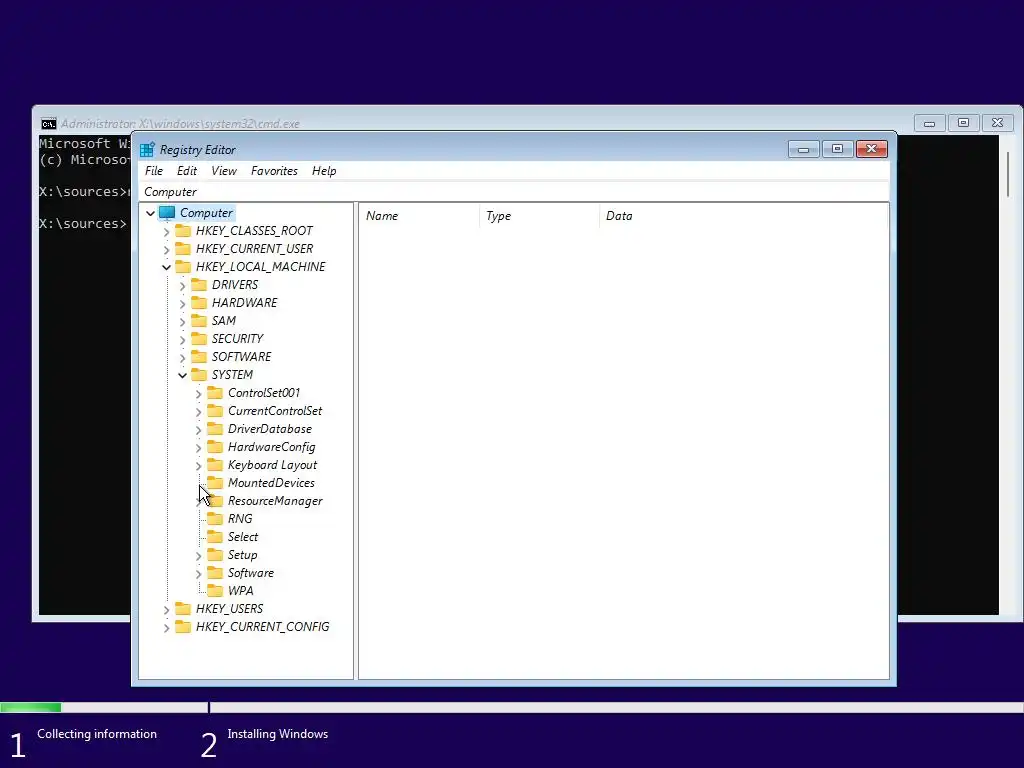Expand Keyboard Layout
The height and width of the screenshot is (768, 1024).
(199, 466)
